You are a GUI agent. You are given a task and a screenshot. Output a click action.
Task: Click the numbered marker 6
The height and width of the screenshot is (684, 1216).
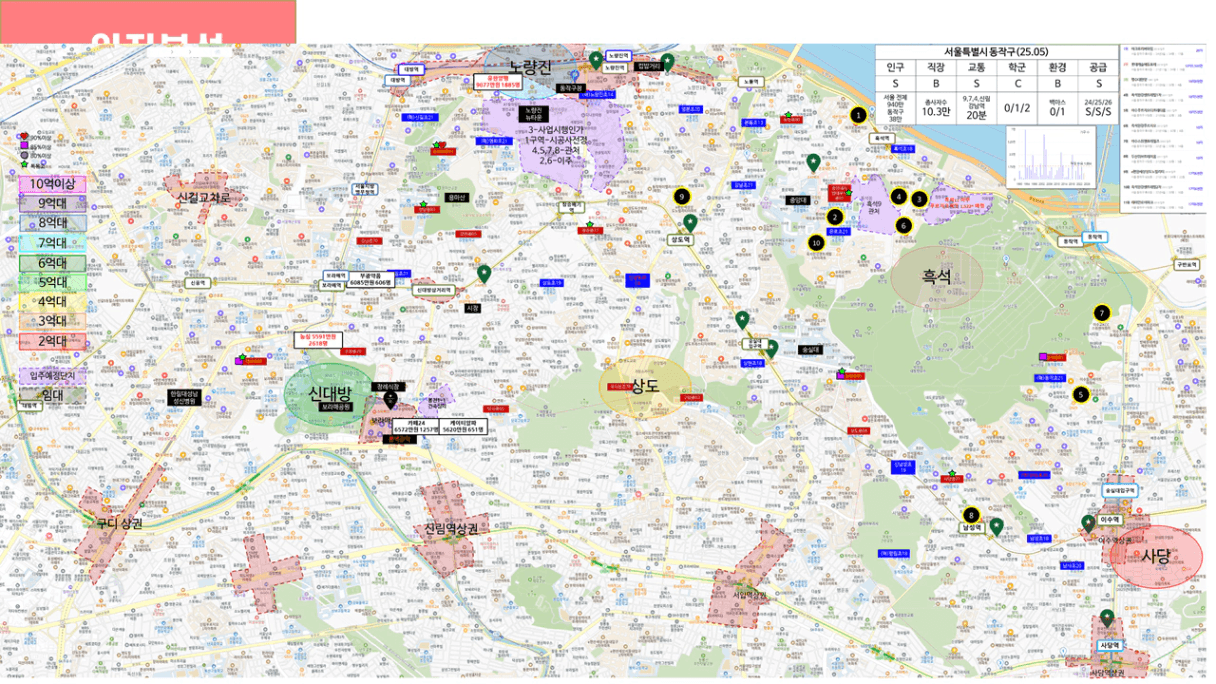click(x=904, y=225)
